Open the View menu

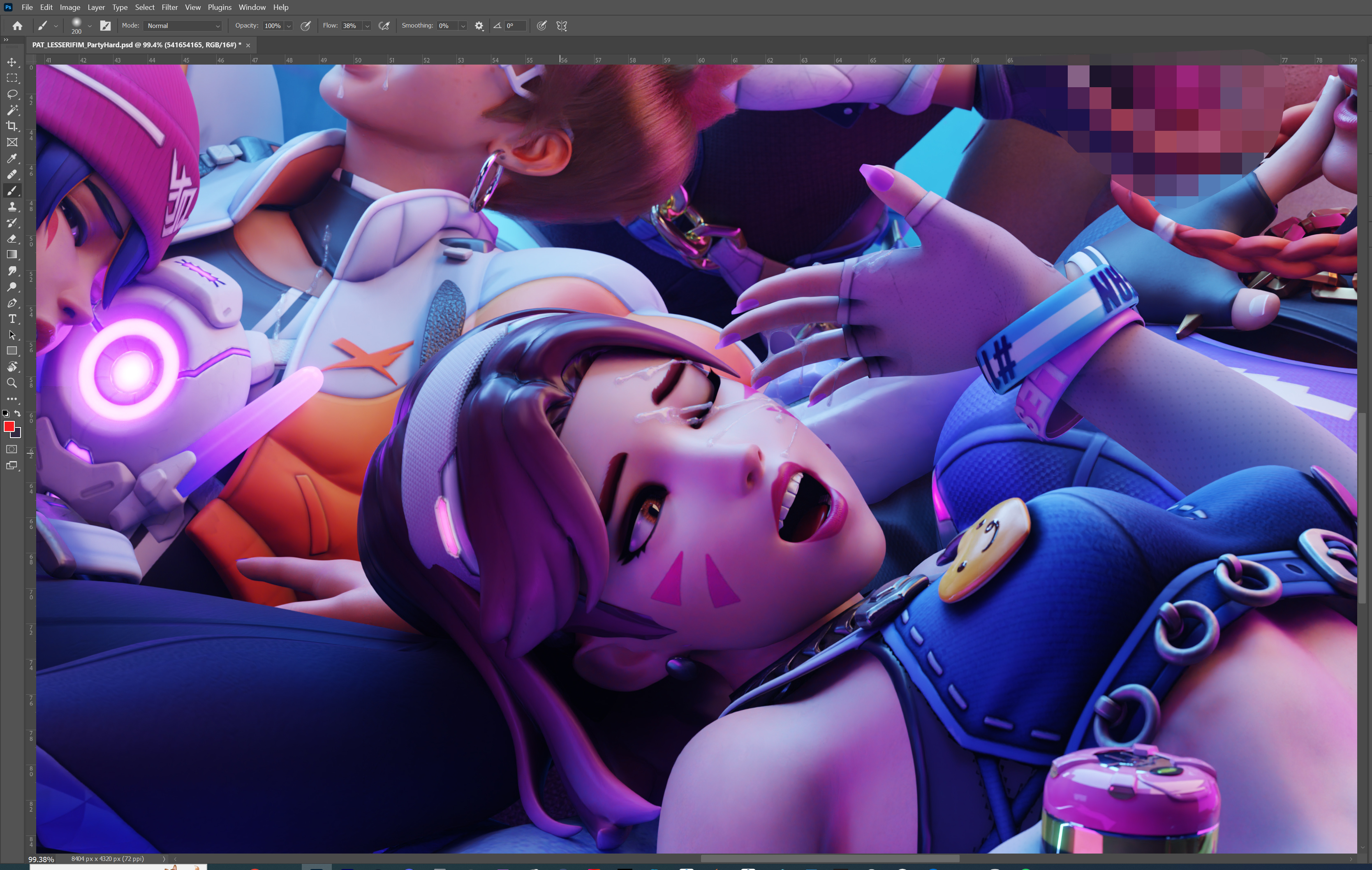point(192,7)
